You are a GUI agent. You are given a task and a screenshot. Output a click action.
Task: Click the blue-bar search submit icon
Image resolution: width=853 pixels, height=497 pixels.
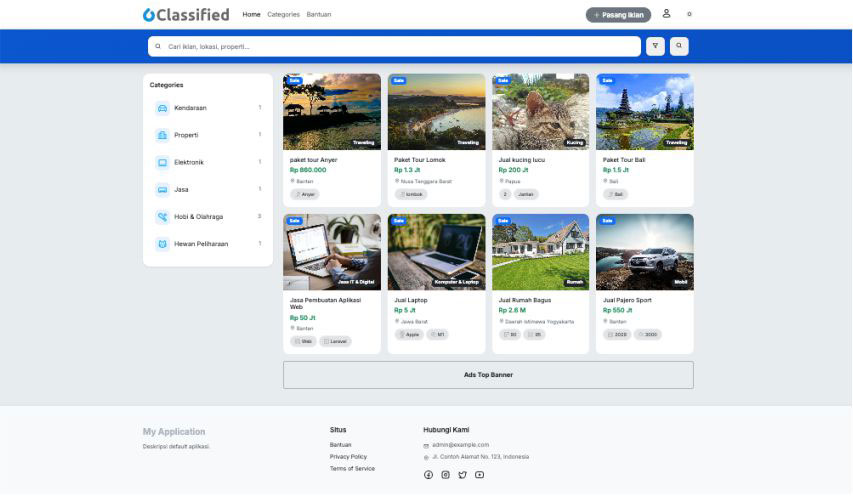click(679, 46)
